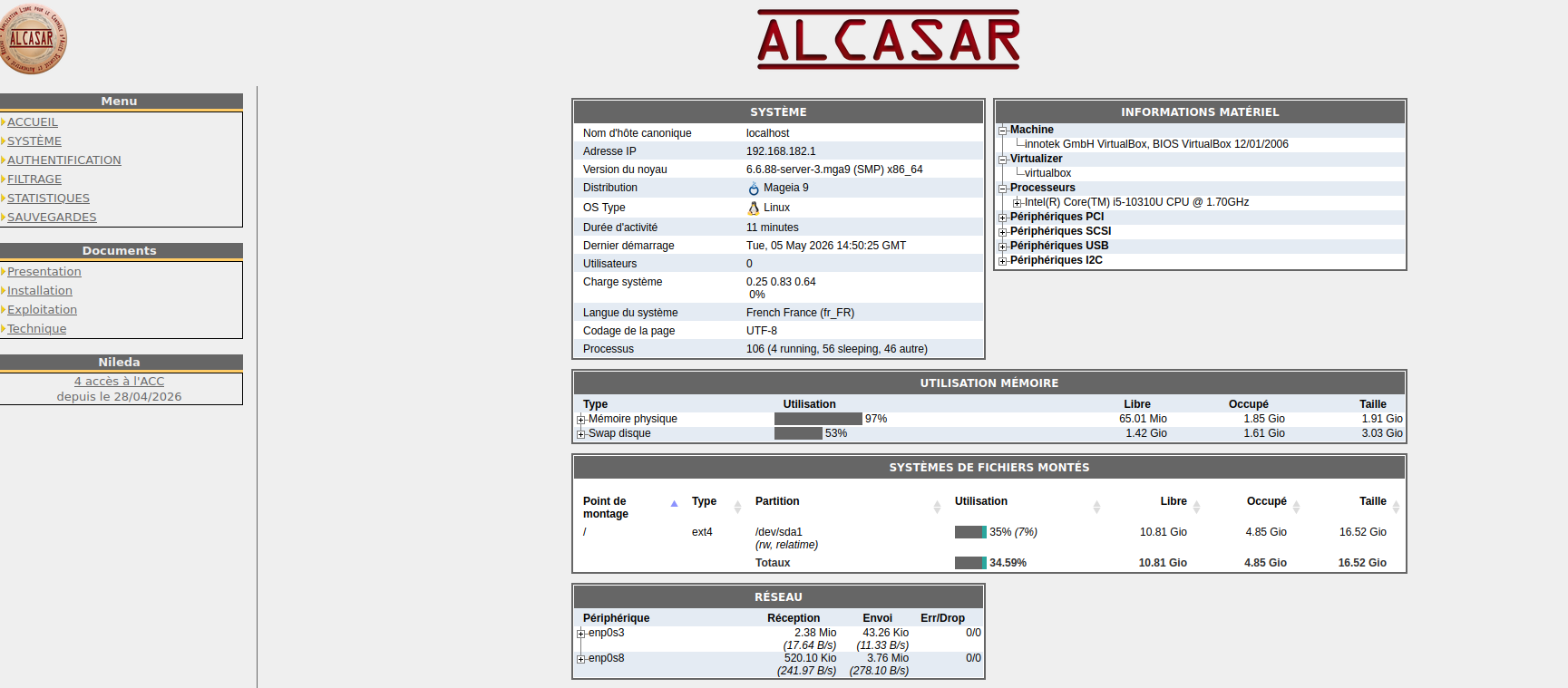Expand Mémoire physique details
The height and width of the screenshot is (688, 1568).
point(581,420)
